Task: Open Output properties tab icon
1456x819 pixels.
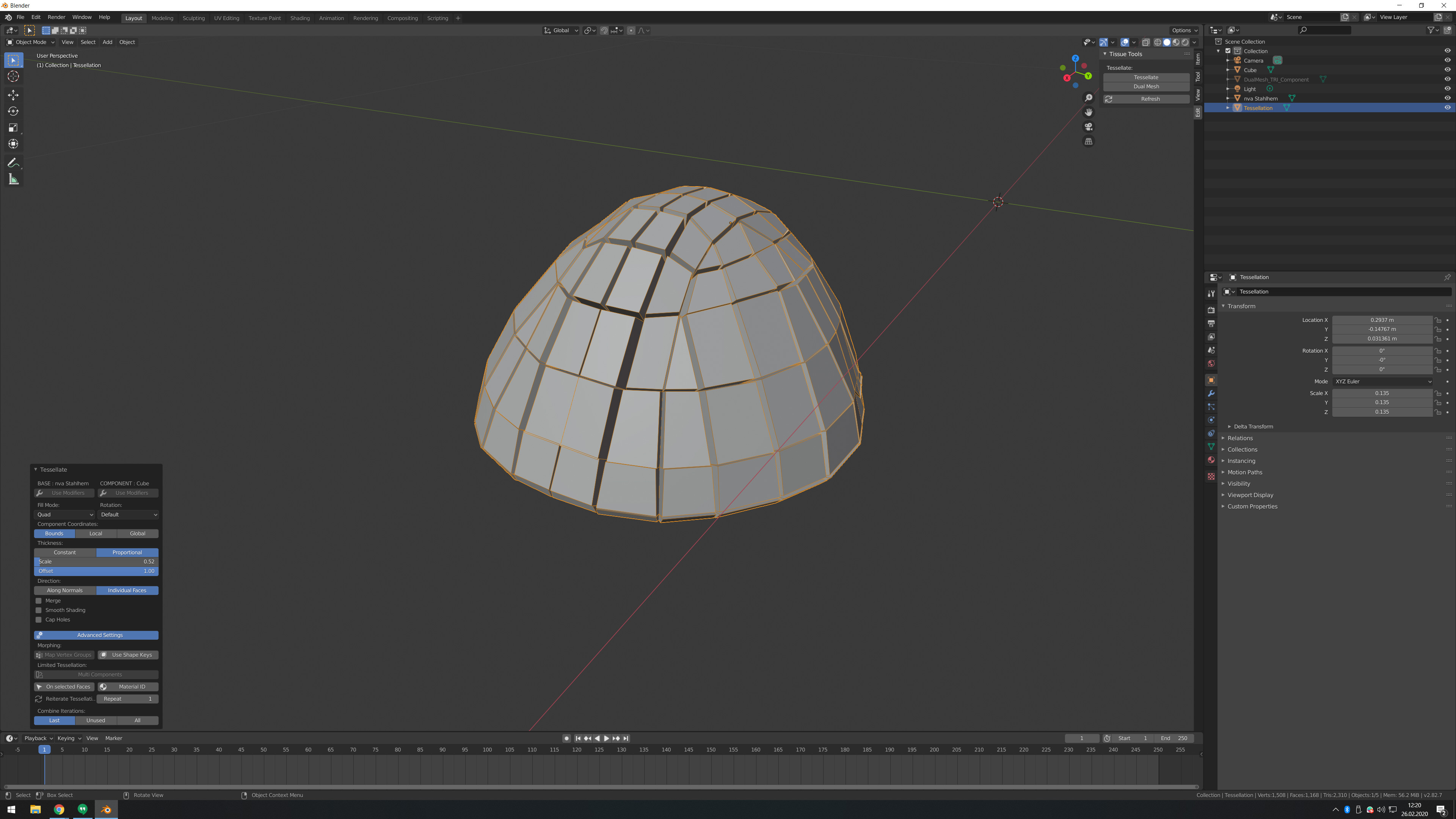Action: point(1211,323)
